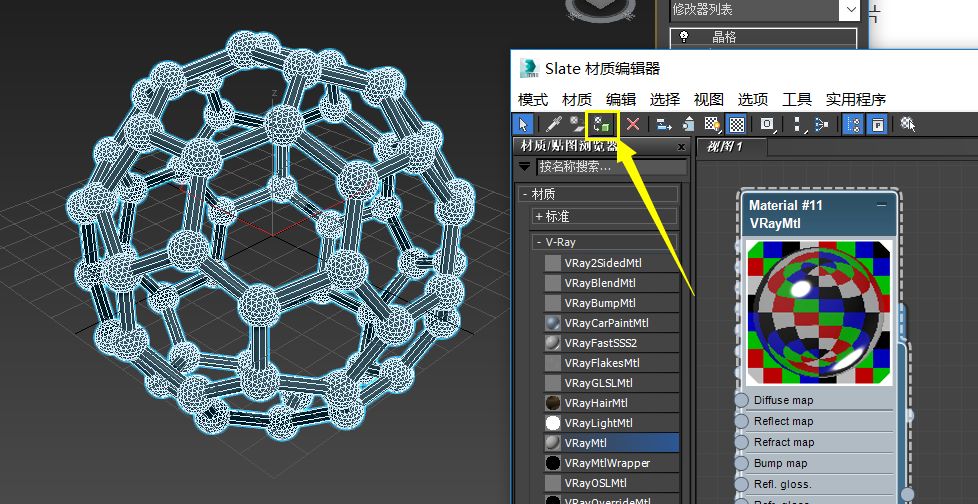This screenshot has width=978, height=504.
Task: Click VRayFastSSS2 sphere swatch
Action: tap(553, 343)
